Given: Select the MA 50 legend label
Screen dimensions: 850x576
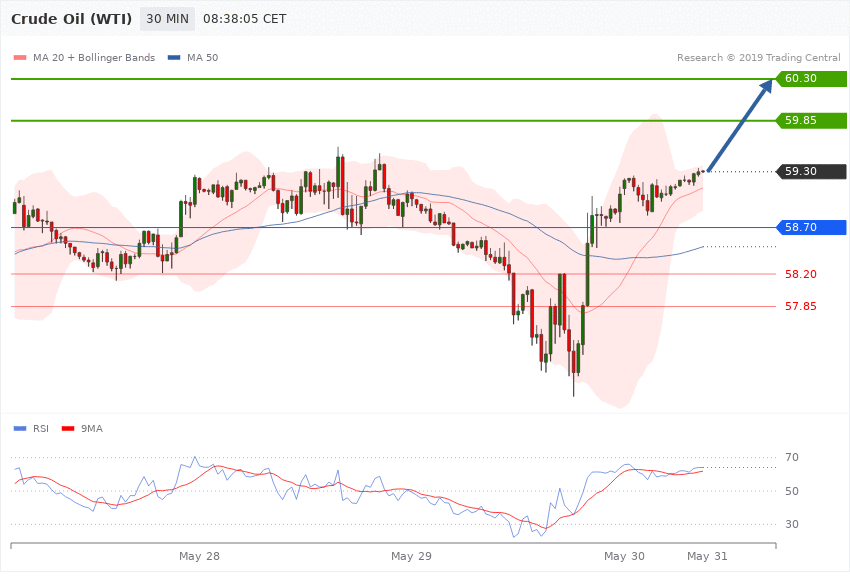Looking at the screenshot, I should pos(202,57).
